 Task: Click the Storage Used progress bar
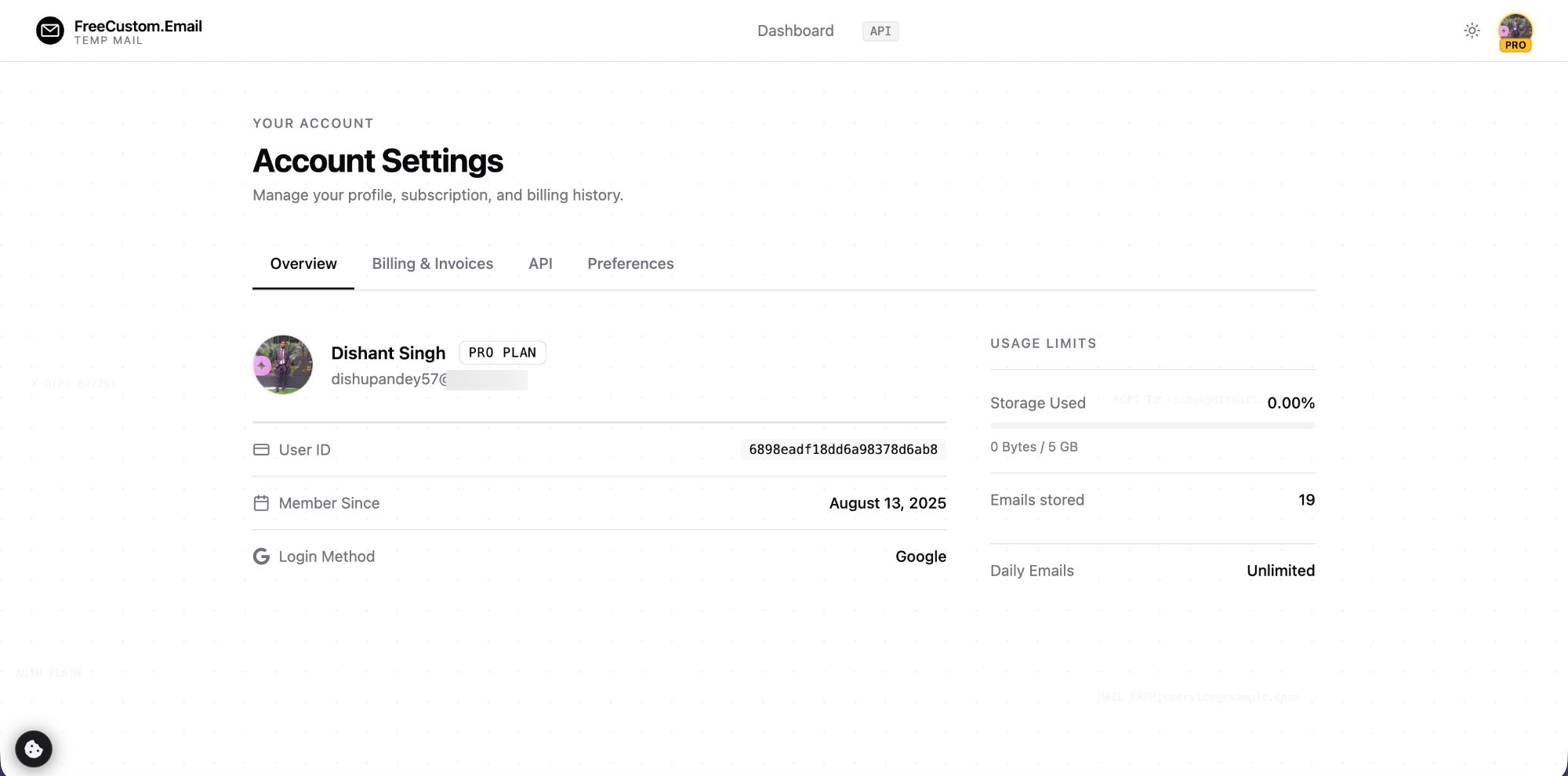coord(1152,426)
